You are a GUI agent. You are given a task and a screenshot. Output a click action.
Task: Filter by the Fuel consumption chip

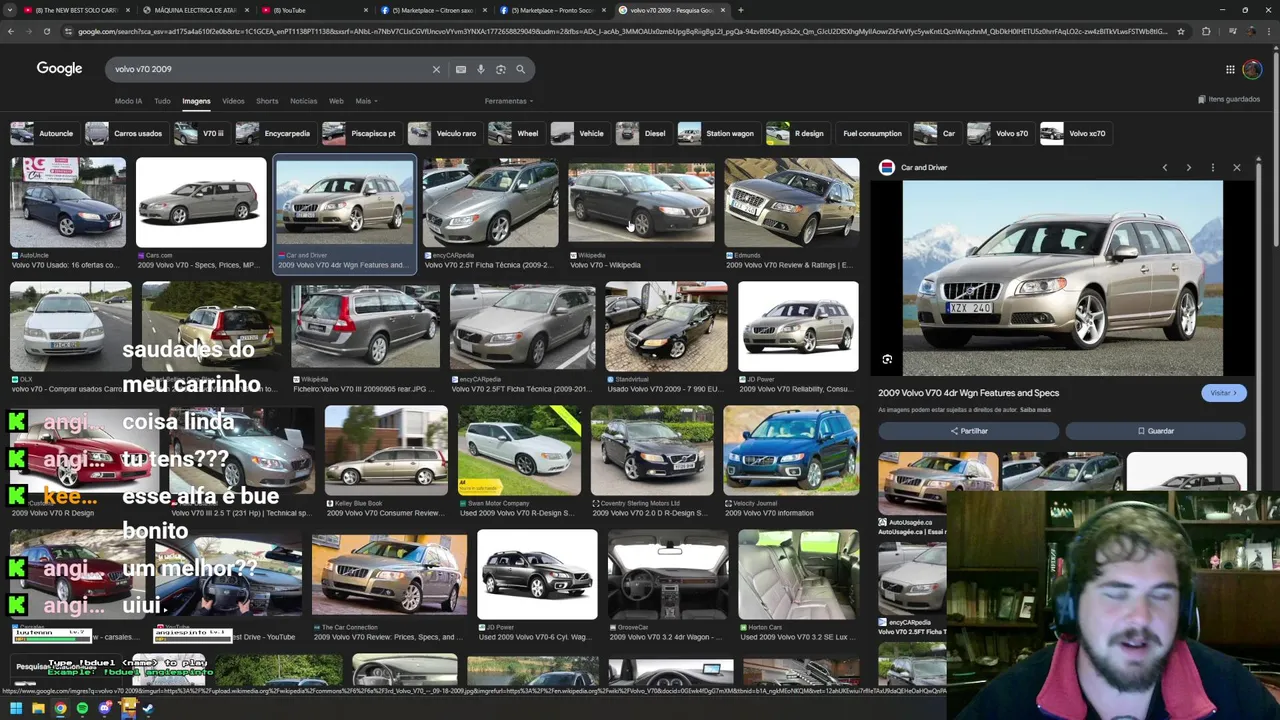click(872, 133)
